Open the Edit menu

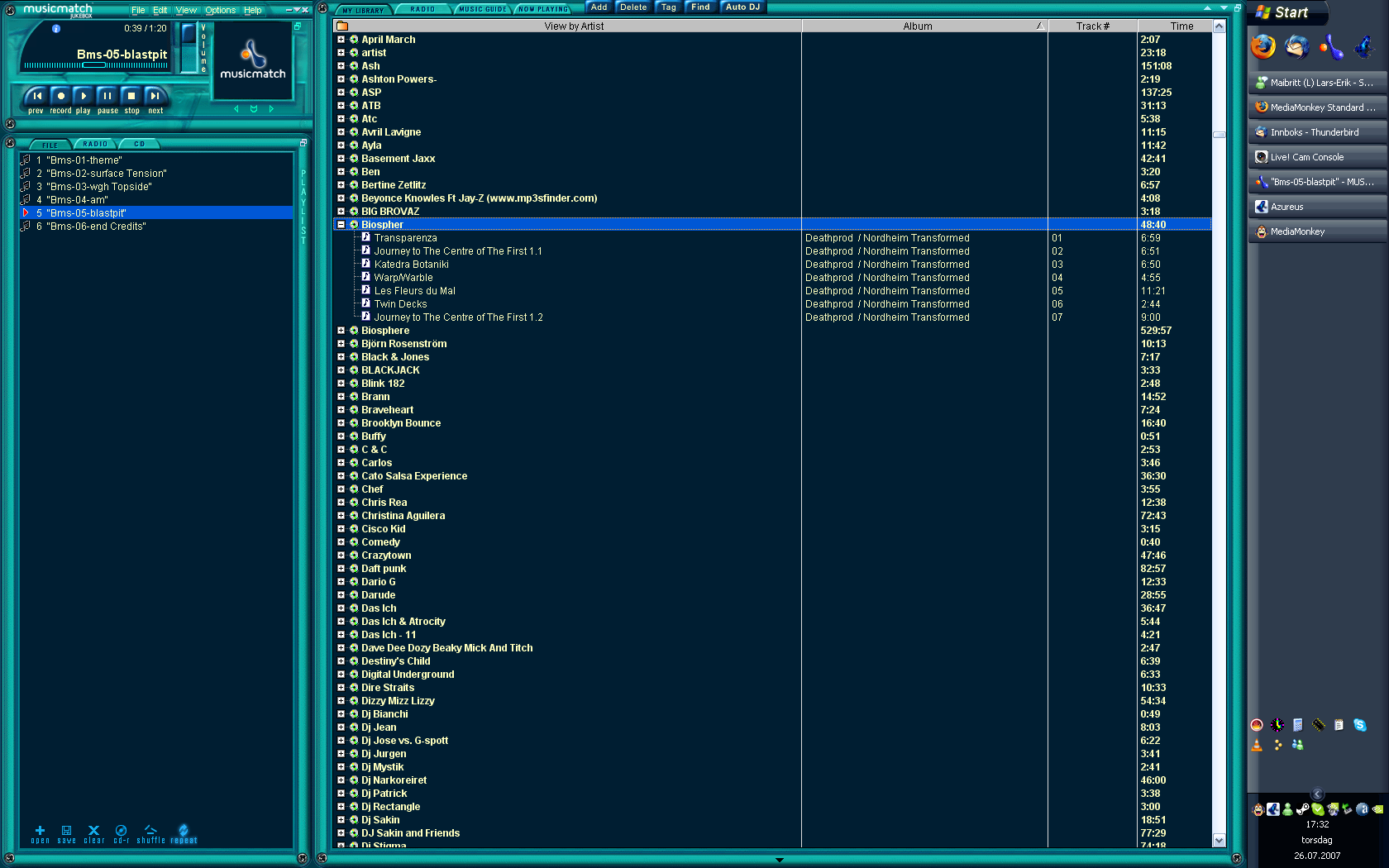160,11
